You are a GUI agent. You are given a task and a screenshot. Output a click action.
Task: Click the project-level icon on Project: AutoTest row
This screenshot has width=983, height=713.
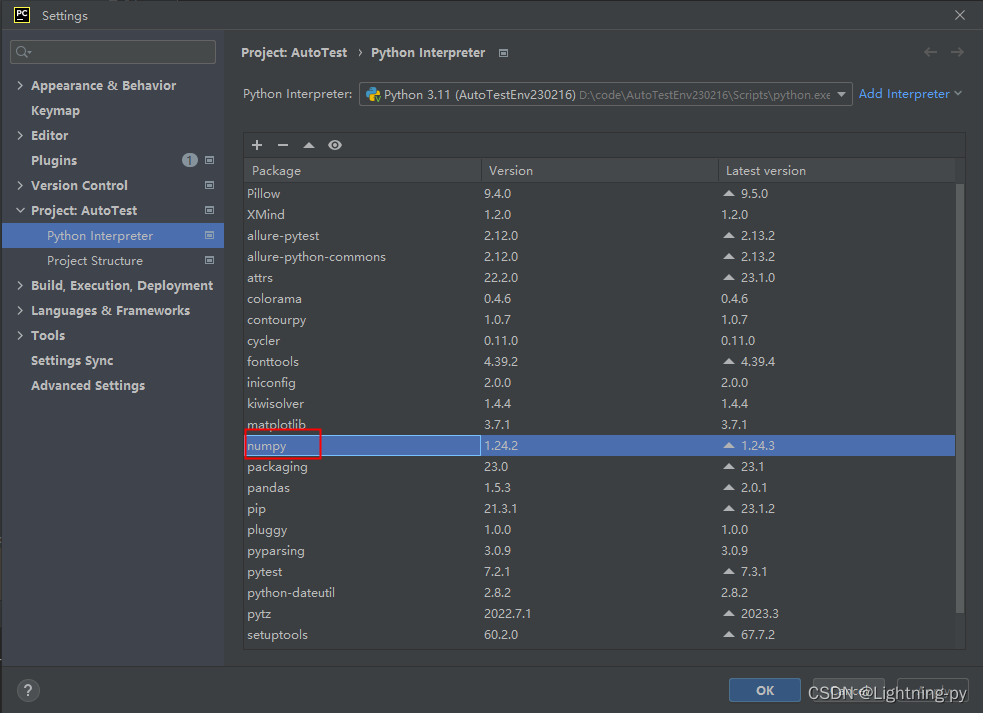[209, 211]
